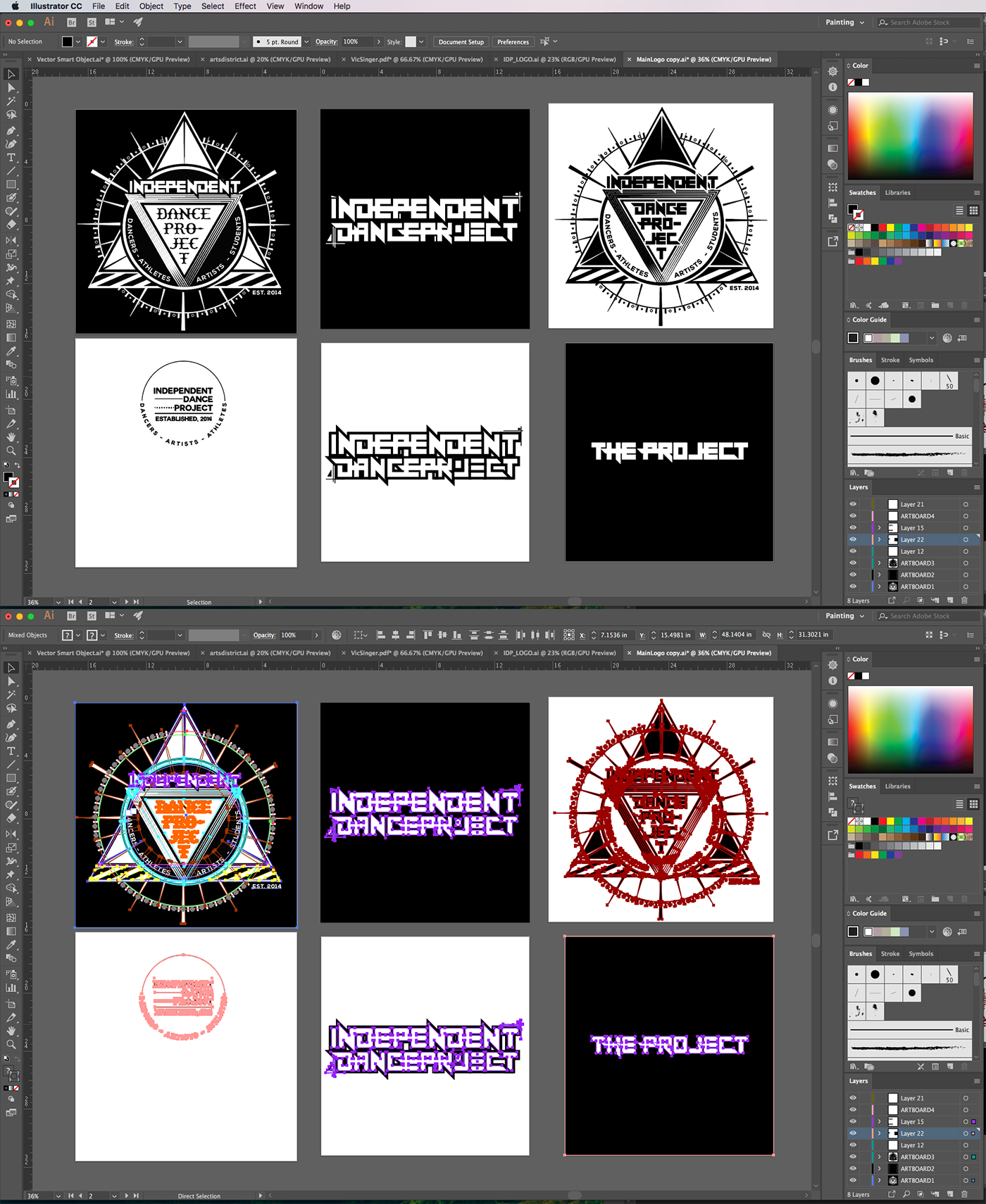Select the Pen tool in the bottom window toolbar

tap(11, 725)
